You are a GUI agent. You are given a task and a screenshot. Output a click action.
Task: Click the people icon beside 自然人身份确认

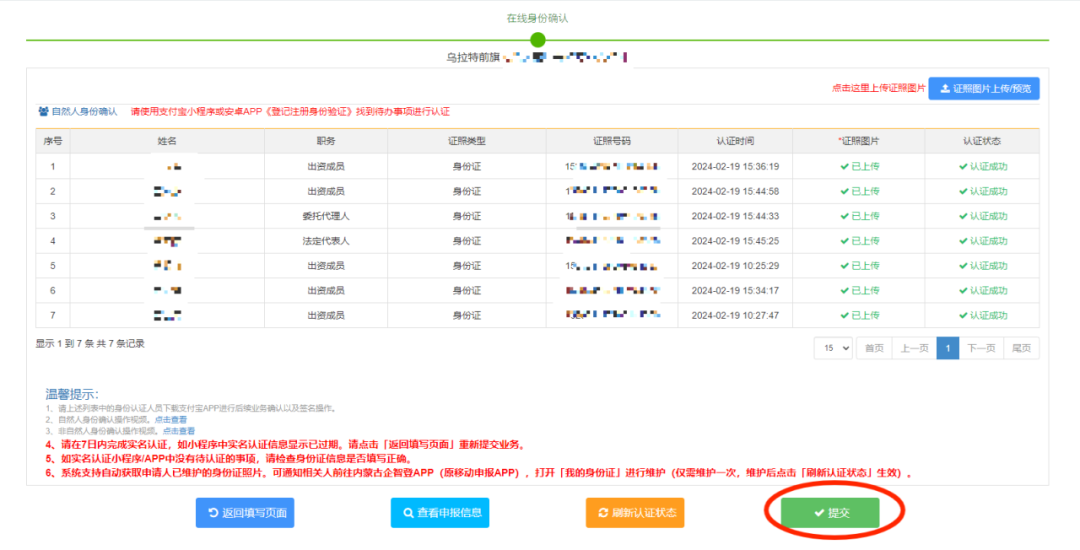43,112
